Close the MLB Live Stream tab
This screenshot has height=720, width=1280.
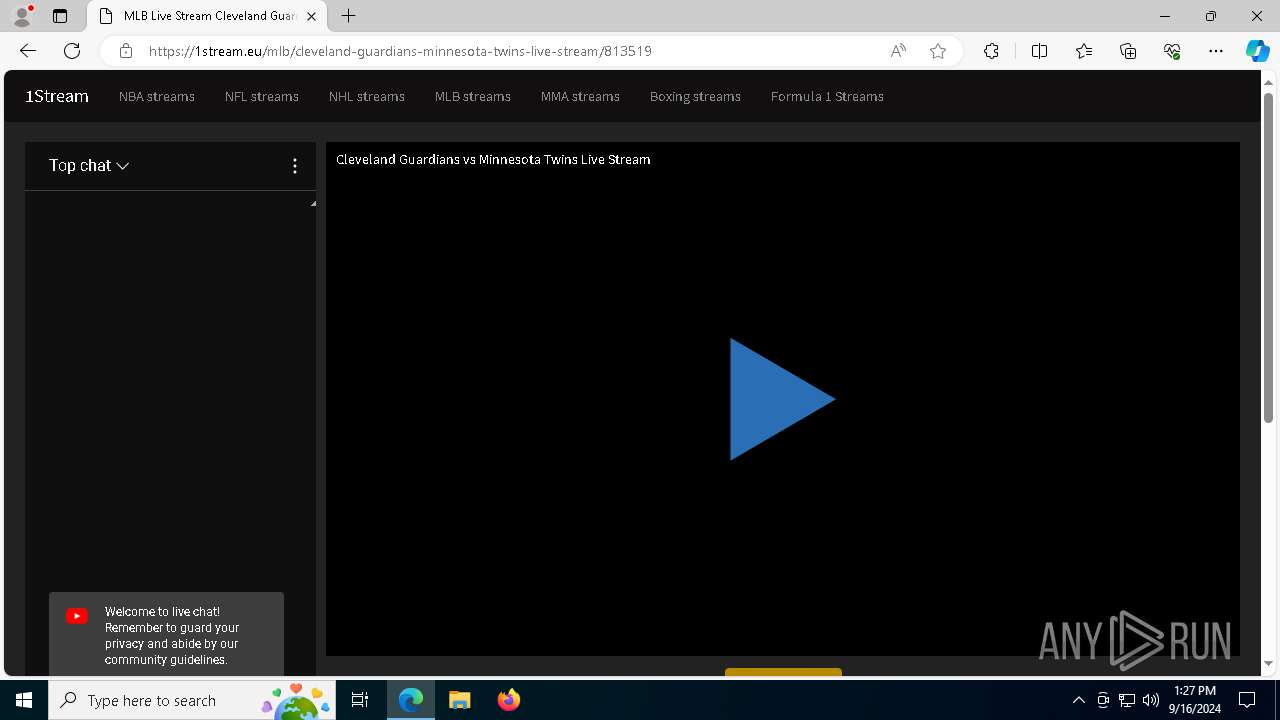pyautogui.click(x=311, y=16)
